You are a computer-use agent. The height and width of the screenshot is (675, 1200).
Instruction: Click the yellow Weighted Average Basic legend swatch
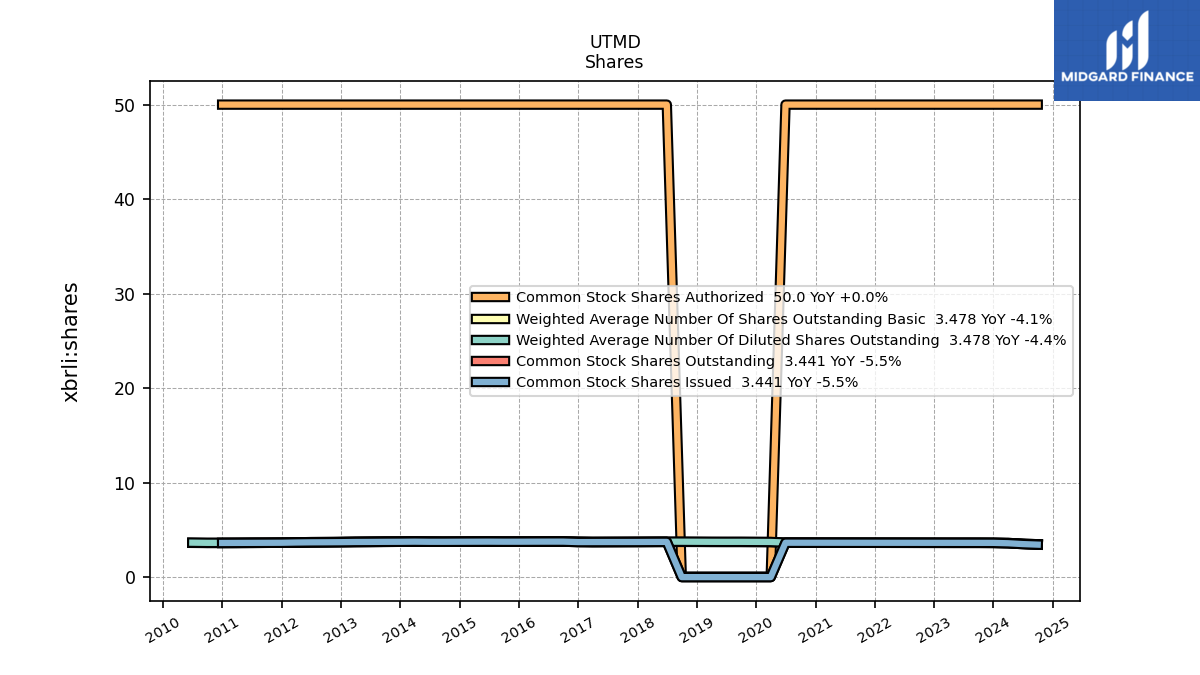[490, 319]
